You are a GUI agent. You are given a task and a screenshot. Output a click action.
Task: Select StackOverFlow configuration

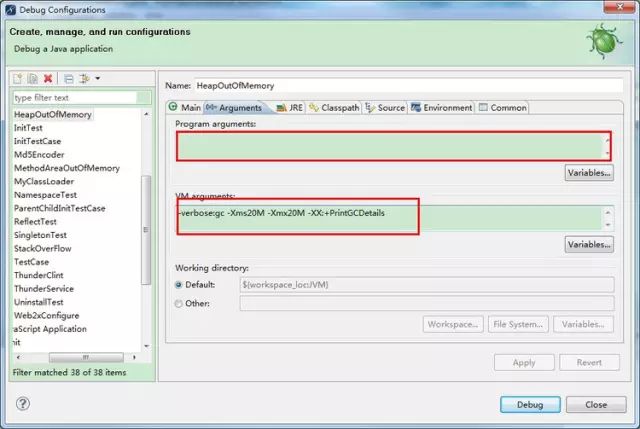coord(42,249)
